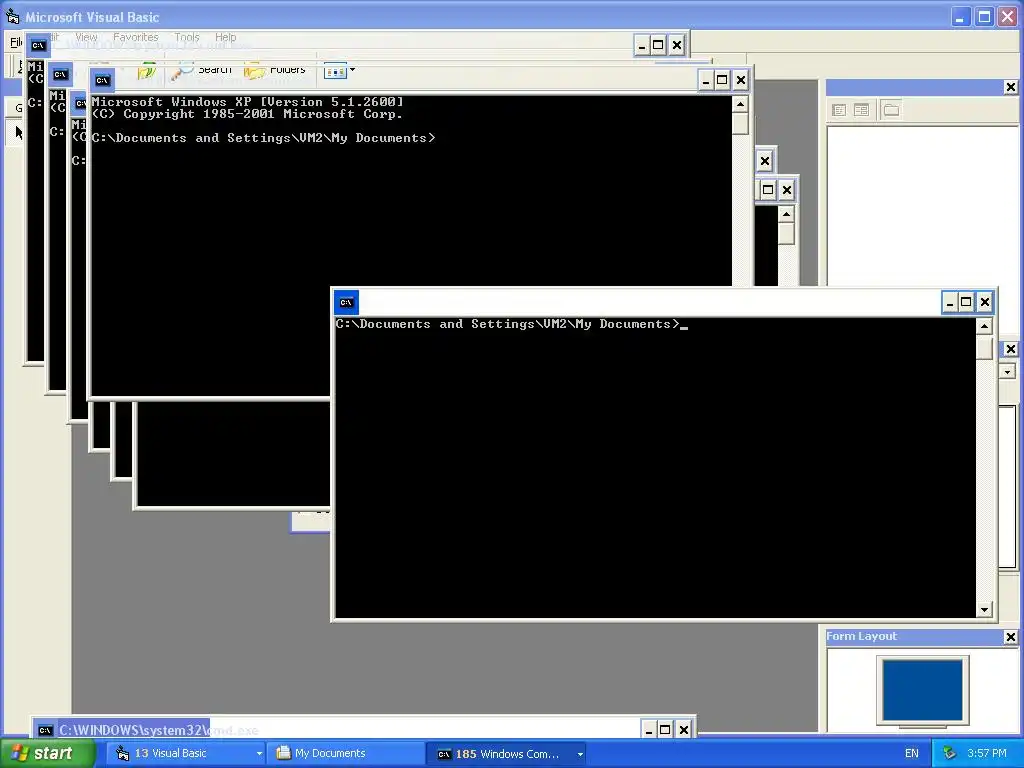The height and width of the screenshot is (768, 1024).
Task: Minimize the front Command Prompt window
Action: pyautogui.click(x=950, y=302)
